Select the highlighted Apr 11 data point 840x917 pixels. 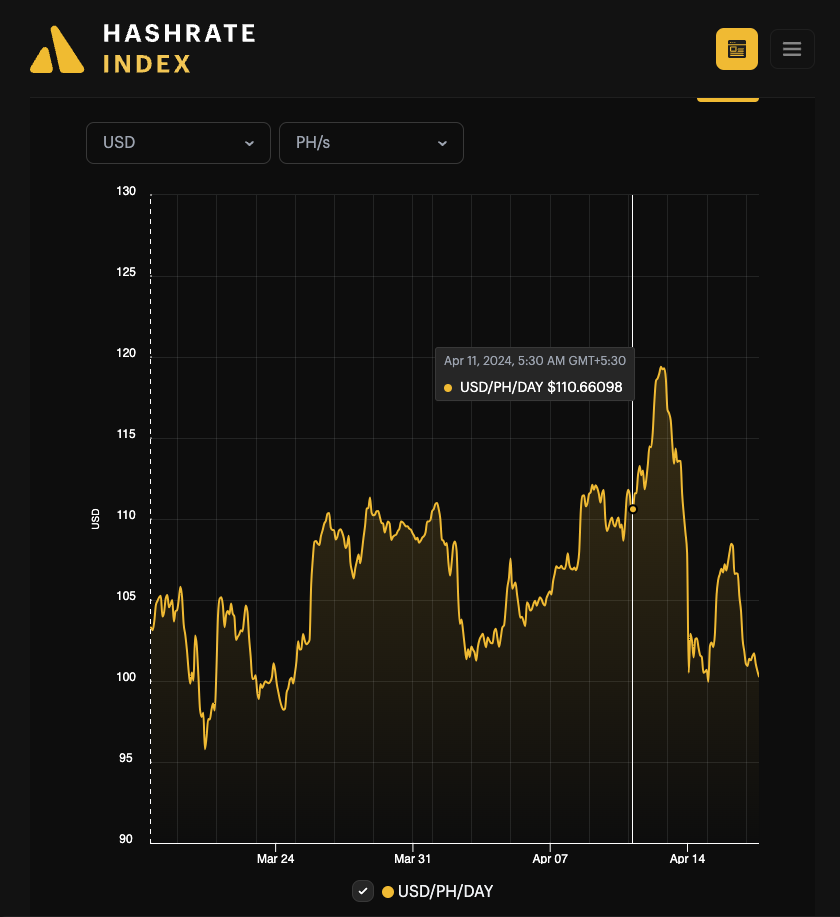tap(633, 509)
